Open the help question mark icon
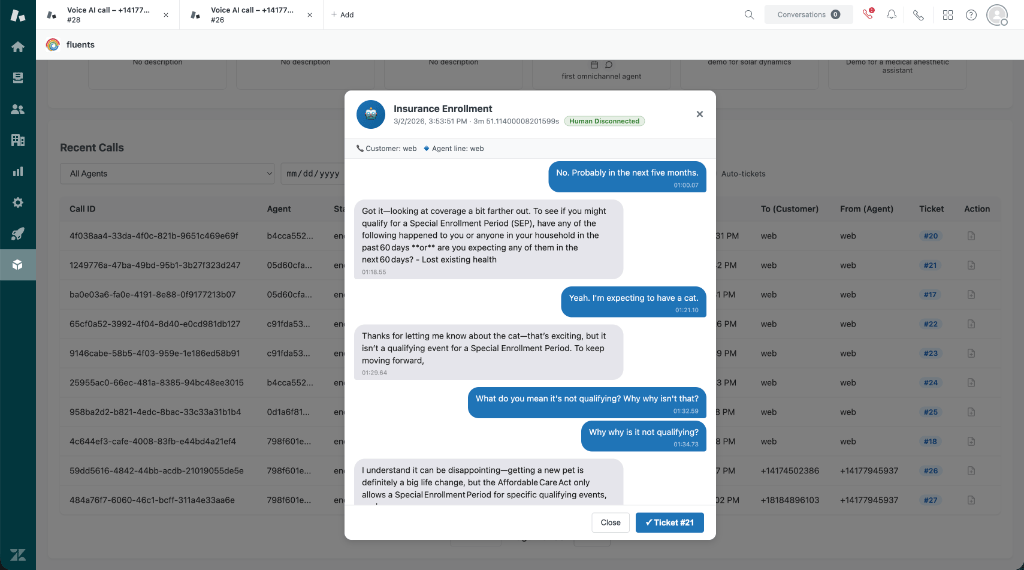This screenshot has width=1024, height=570. (971, 14)
